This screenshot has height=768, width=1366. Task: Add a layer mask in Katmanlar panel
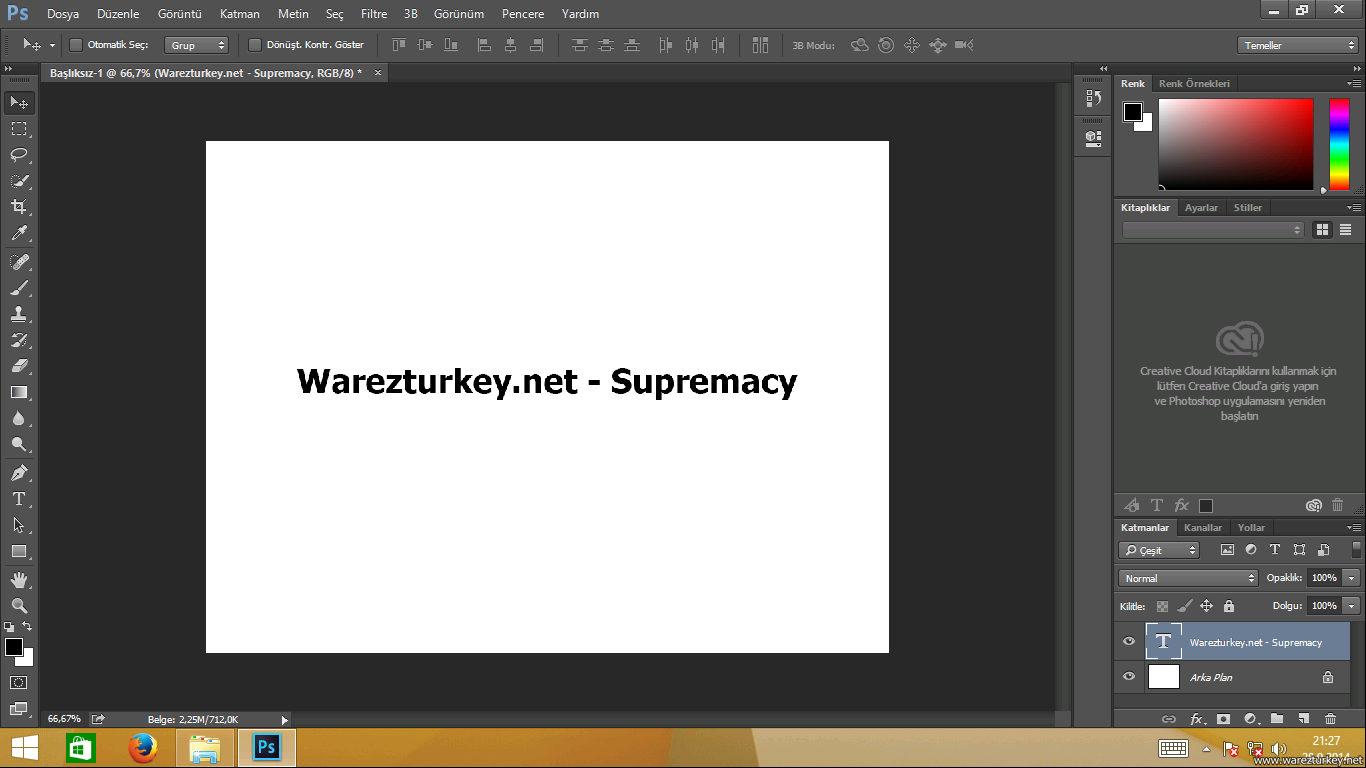coord(1223,719)
